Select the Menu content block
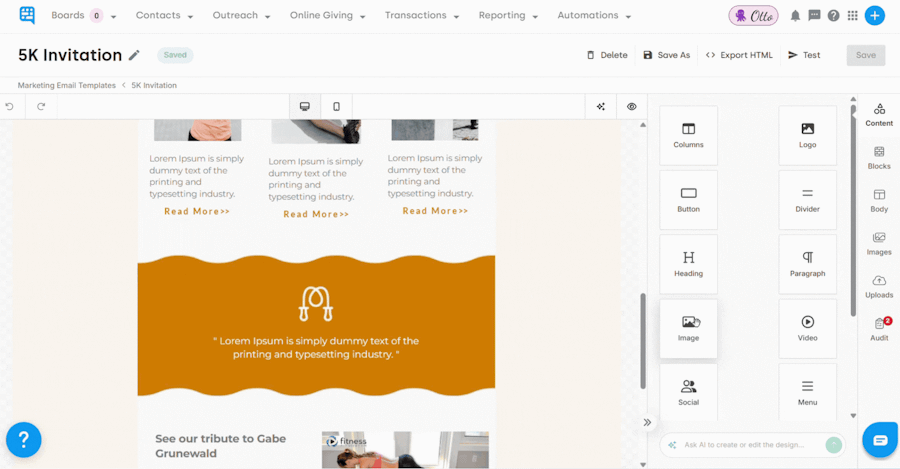 (x=808, y=393)
